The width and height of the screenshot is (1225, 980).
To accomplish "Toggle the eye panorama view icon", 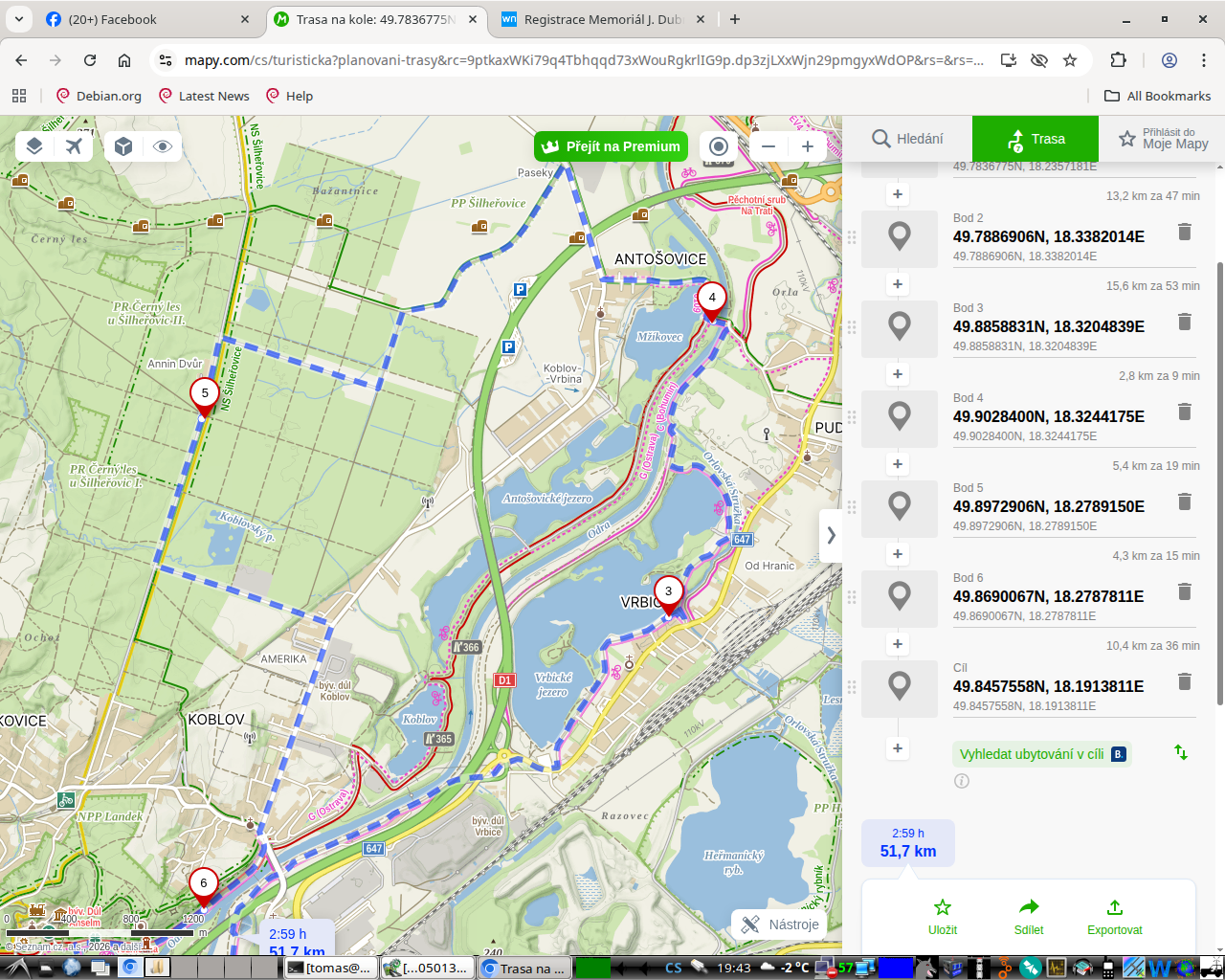I will (x=163, y=146).
